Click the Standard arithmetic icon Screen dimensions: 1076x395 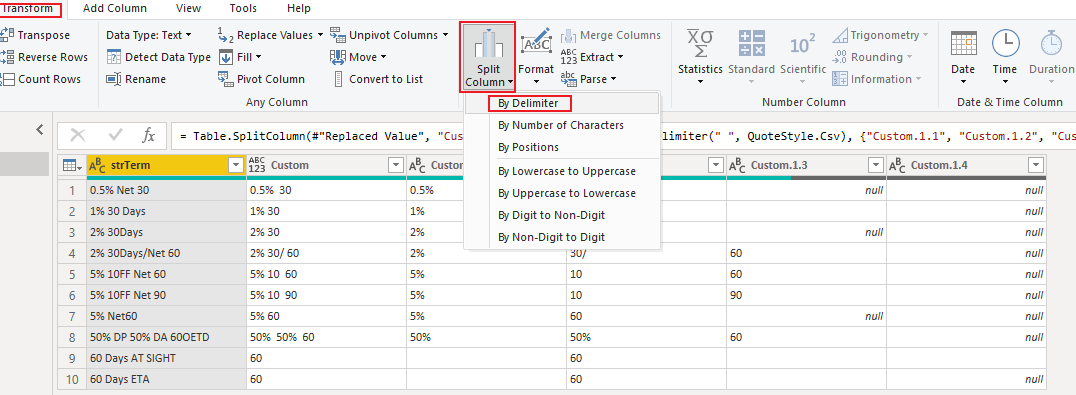coord(751,43)
